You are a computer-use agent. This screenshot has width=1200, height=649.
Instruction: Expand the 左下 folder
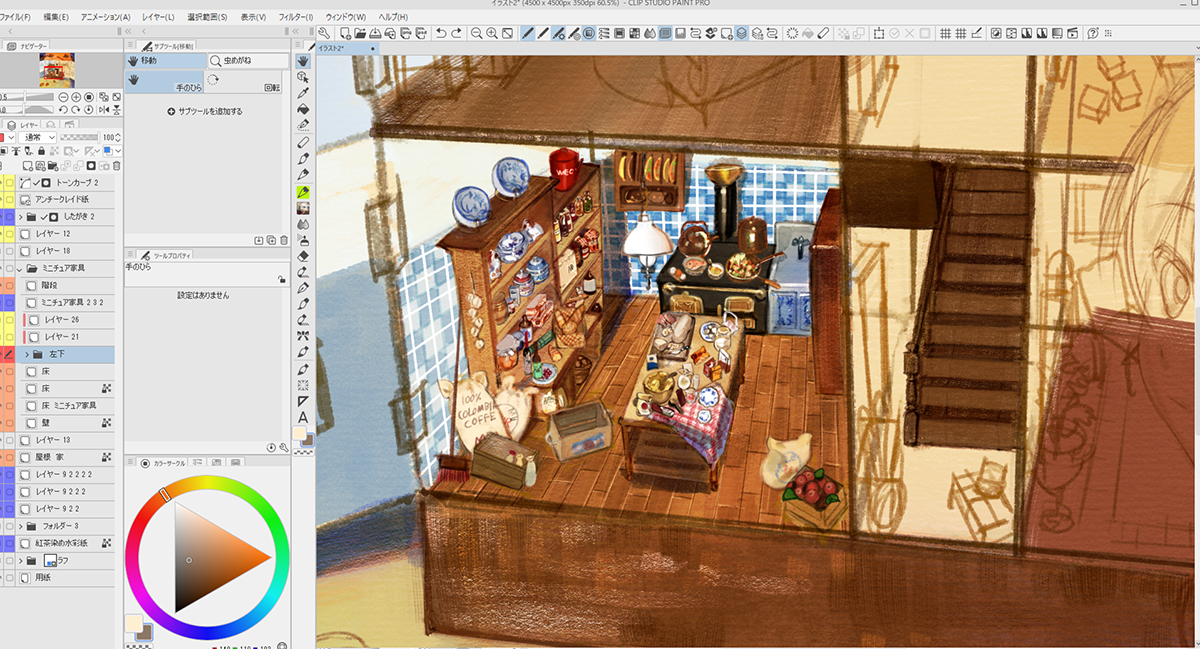pos(26,354)
